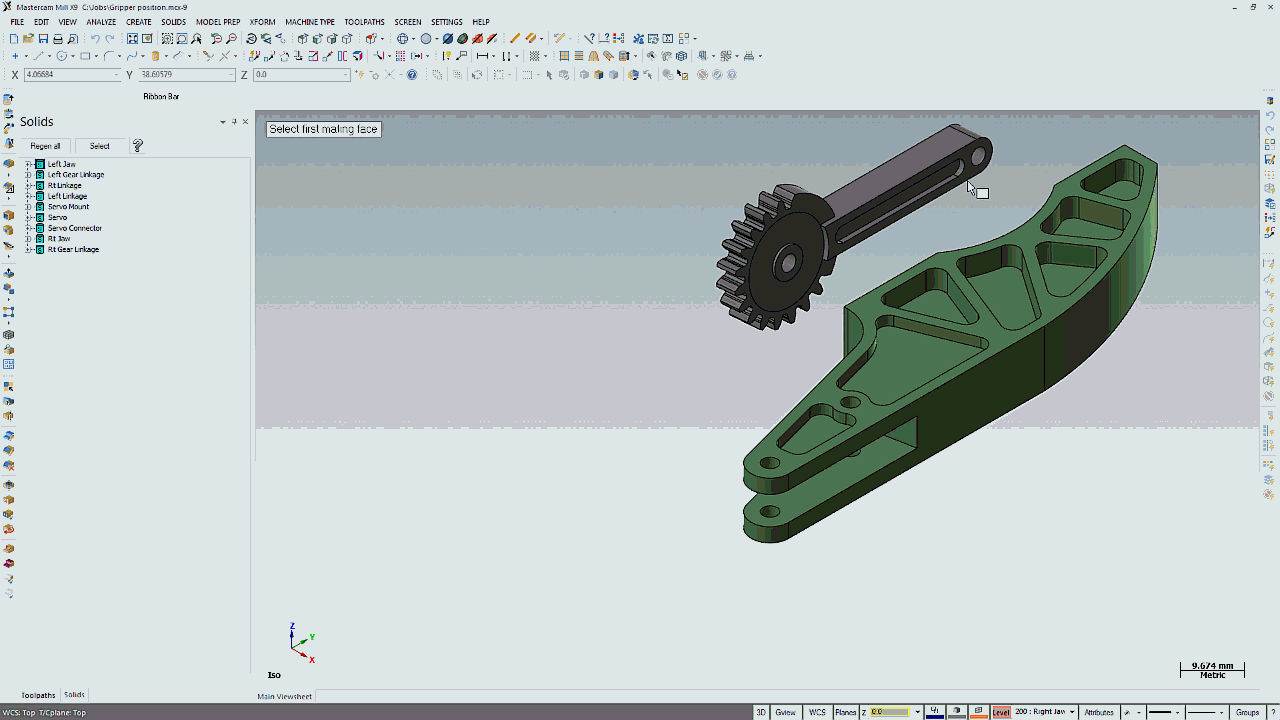The height and width of the screenshot is (720, 1280).
Task: Toggle the Left Jaw solid checkbox
Action: point(40,164)
